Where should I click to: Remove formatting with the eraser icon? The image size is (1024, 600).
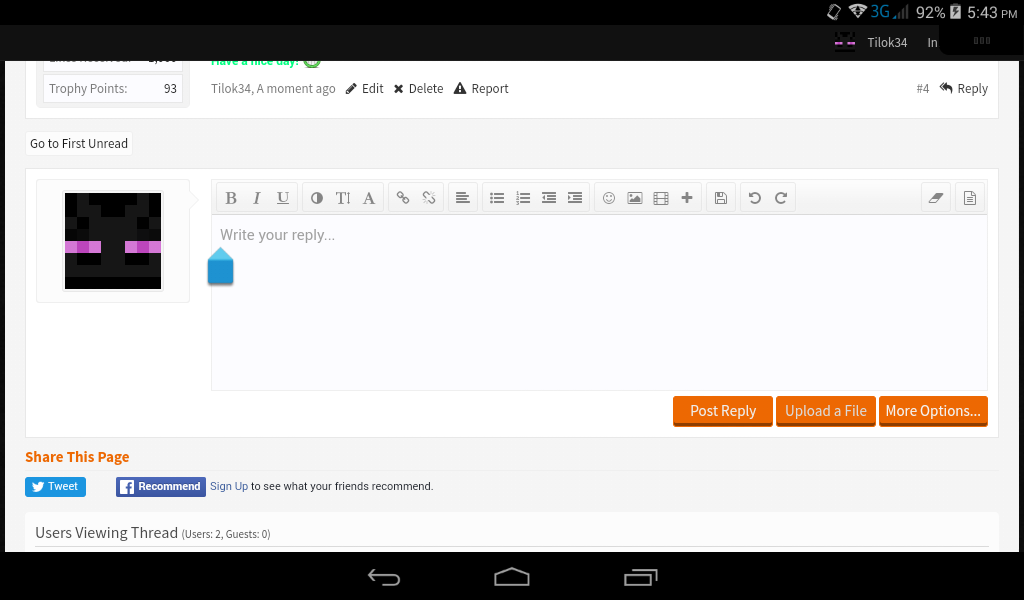point(936,198)
